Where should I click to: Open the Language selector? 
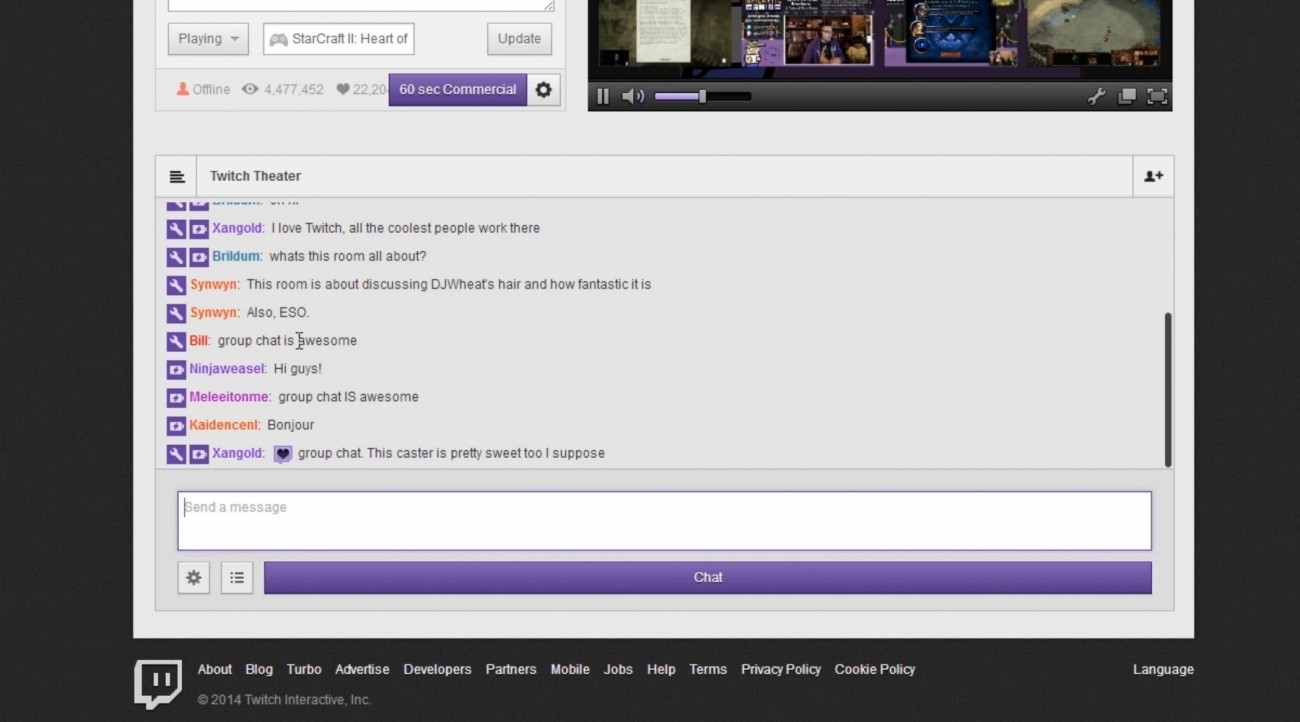pos(1163,669)
